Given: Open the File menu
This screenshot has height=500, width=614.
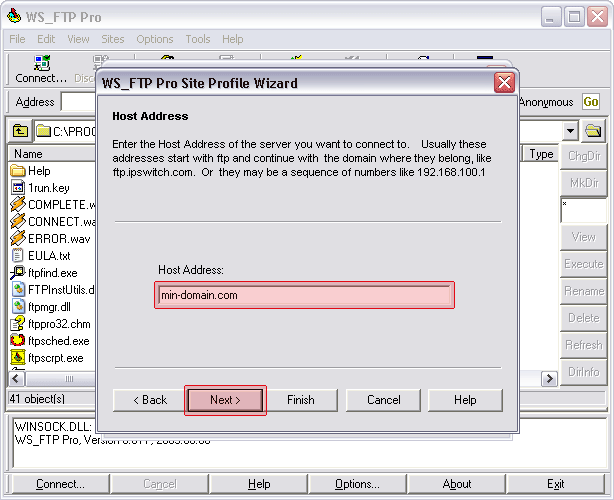Looking at the screenshot, I should point(17,39).
